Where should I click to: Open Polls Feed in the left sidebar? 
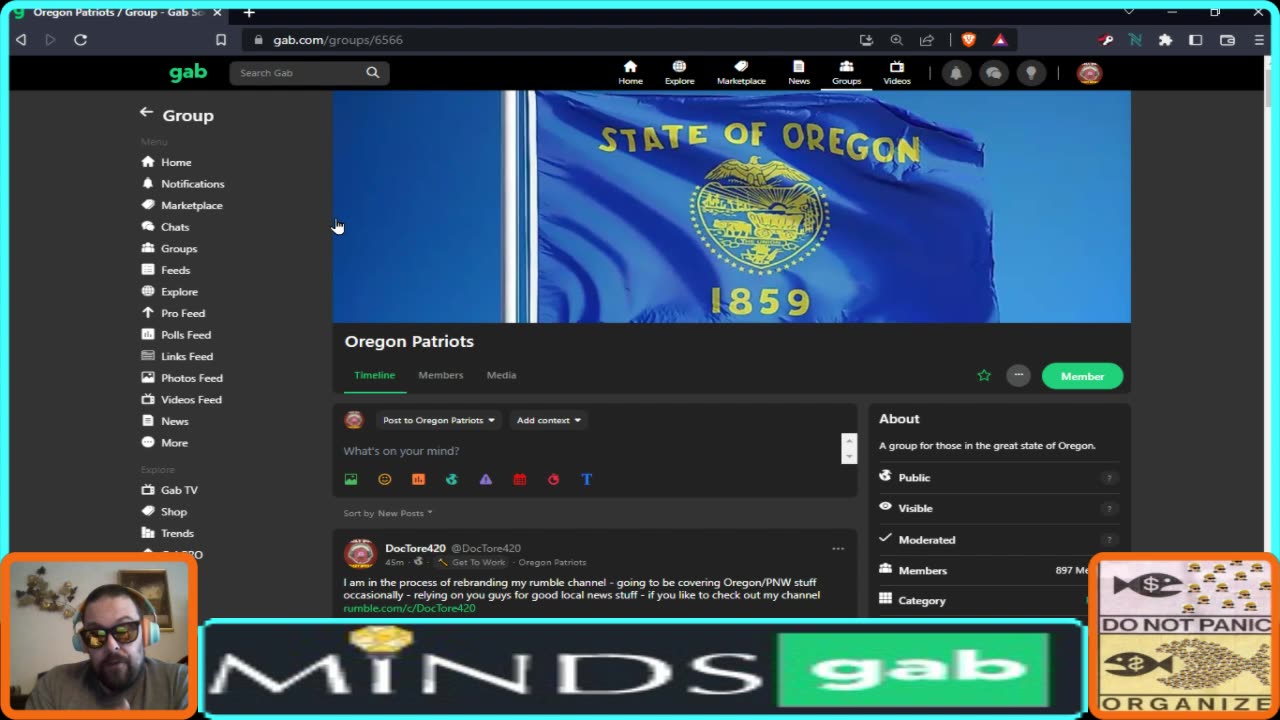176,335
